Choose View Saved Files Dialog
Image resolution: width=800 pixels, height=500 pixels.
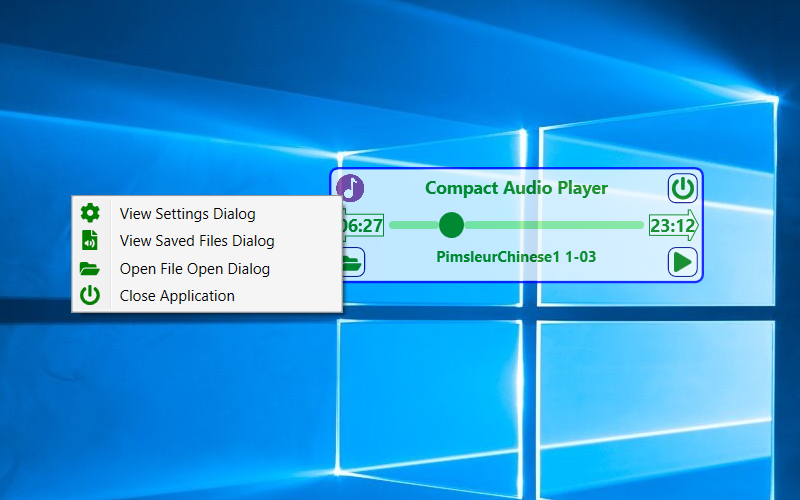[207, 241]
